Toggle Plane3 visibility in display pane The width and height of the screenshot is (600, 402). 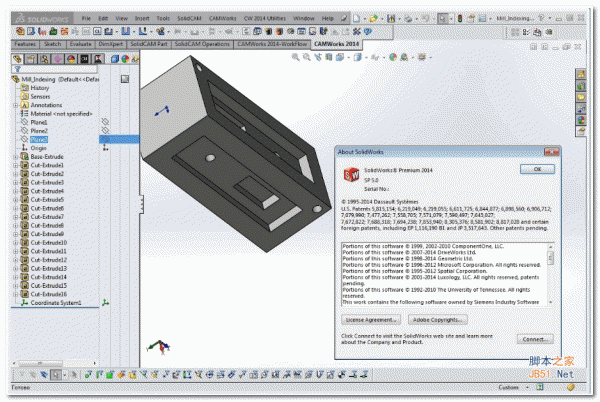point(105,139)
